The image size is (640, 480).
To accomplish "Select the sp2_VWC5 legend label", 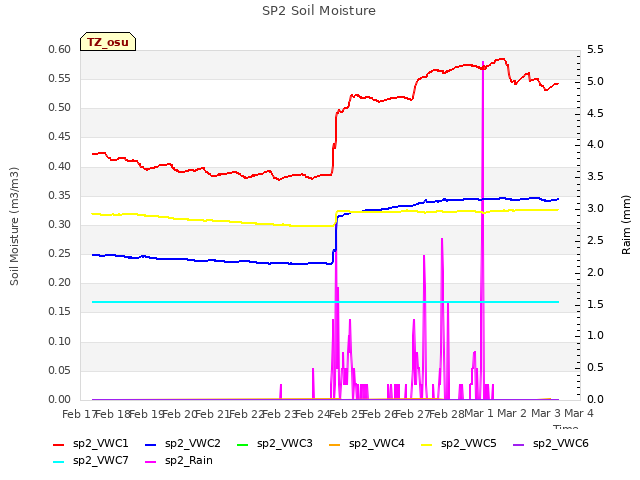I will [x=469, y=444].
